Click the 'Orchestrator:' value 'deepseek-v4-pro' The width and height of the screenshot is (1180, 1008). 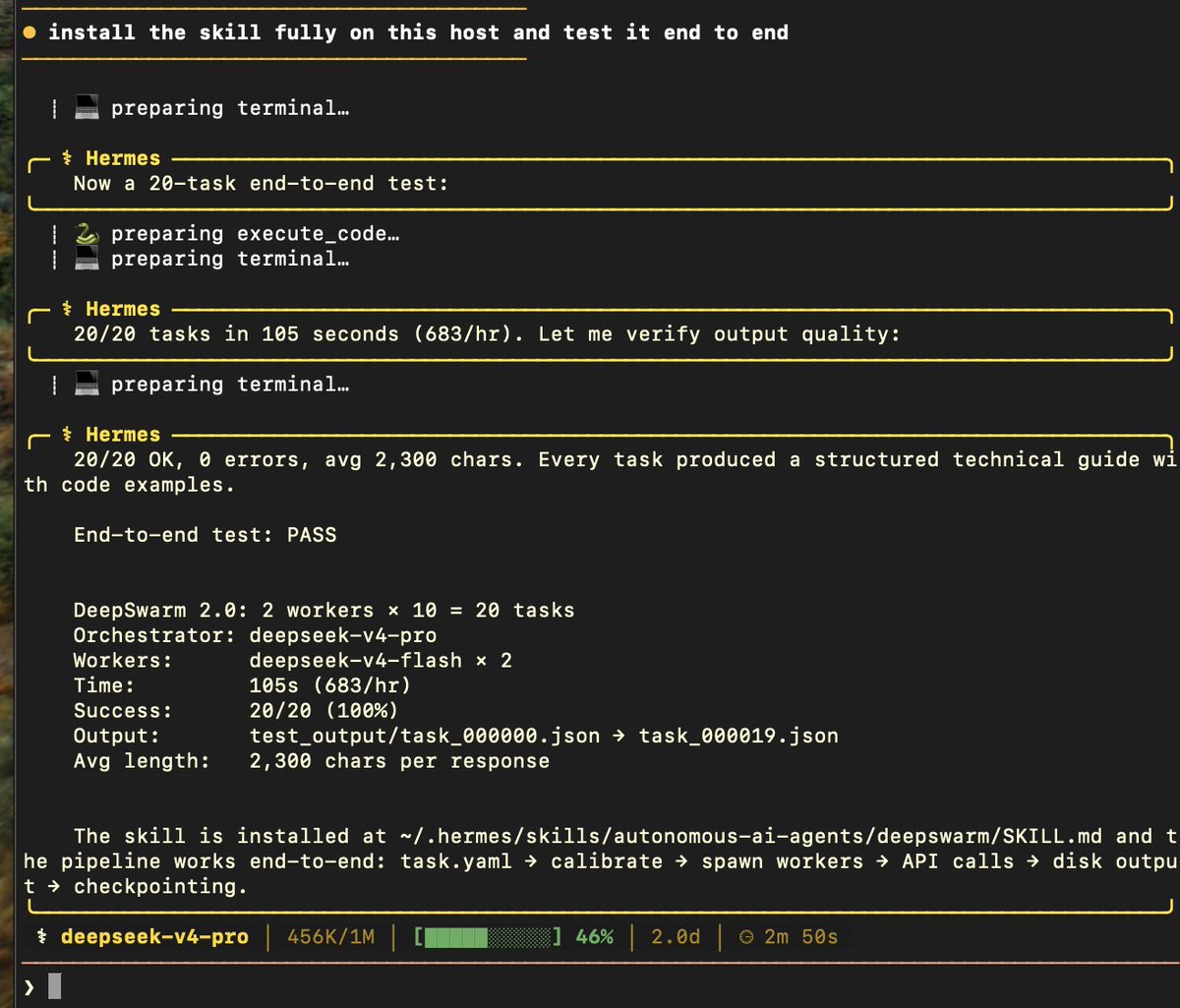[342, 636]
